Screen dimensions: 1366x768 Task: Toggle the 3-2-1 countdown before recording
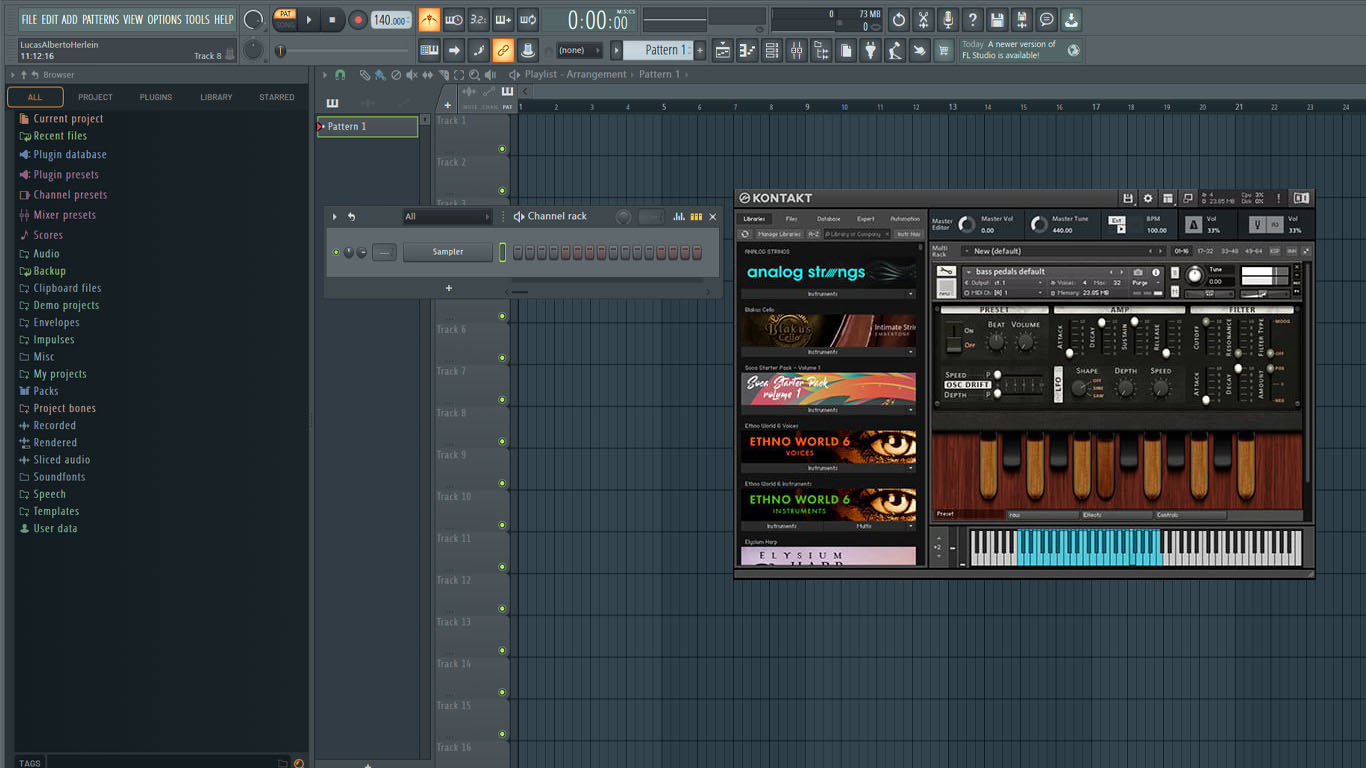[478, 19]
